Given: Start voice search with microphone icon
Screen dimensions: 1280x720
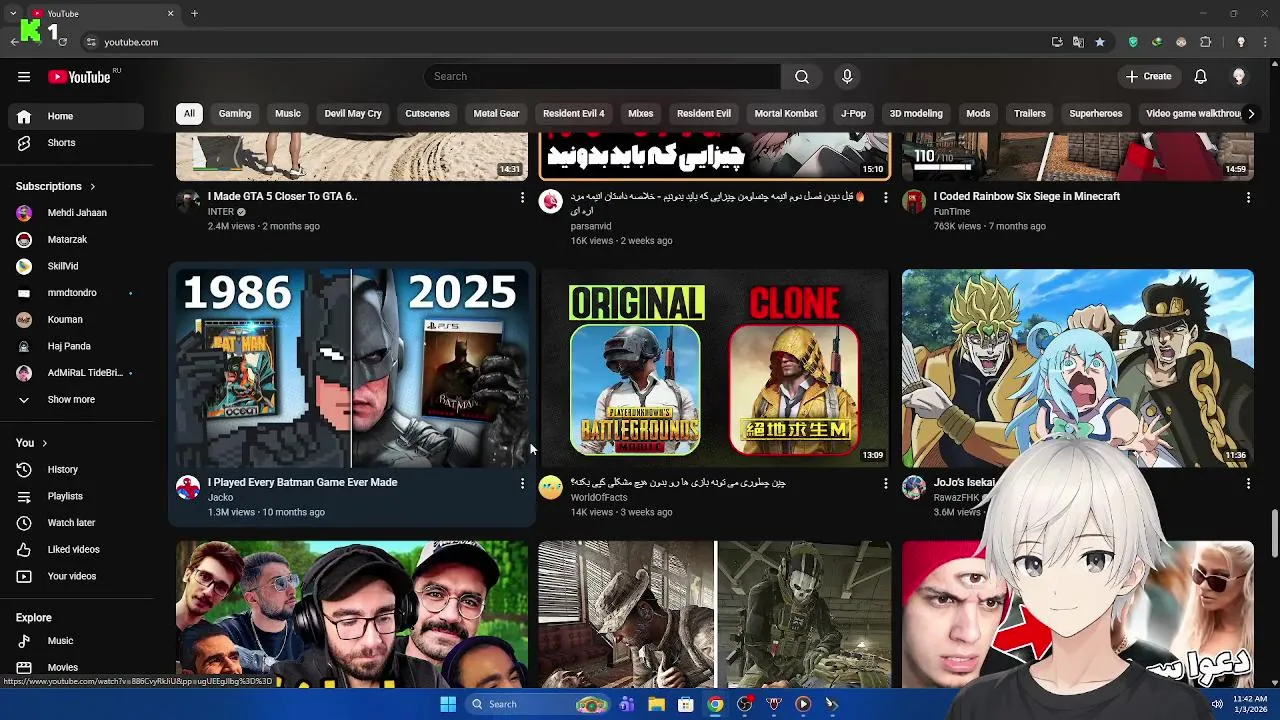Looking at the screenshot, I should [x=847, y=77].
